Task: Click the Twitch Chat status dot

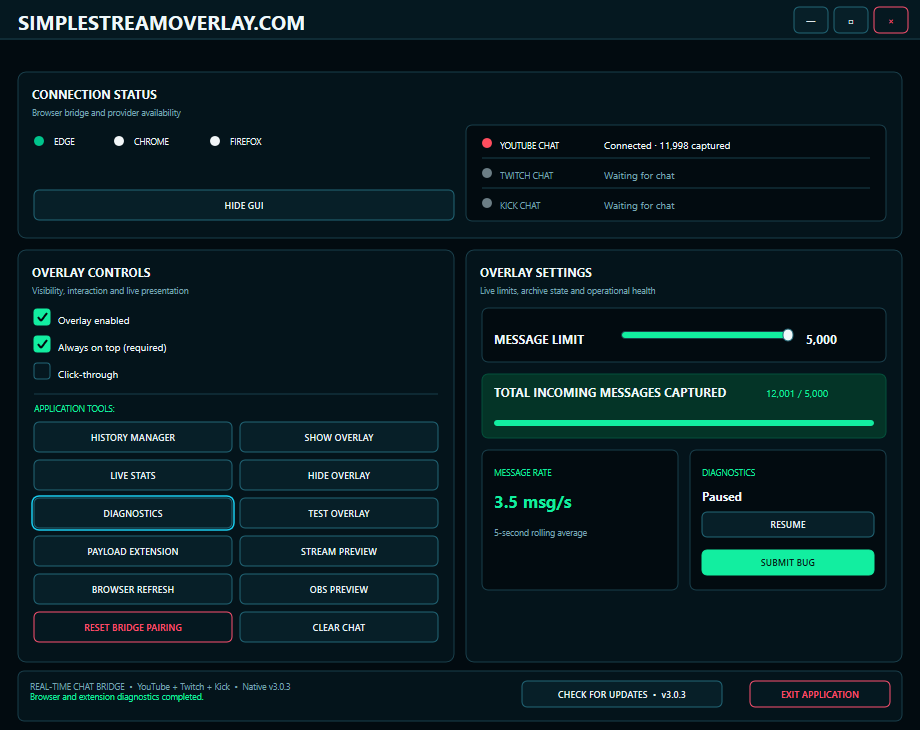Action: [x=486, y=173]
